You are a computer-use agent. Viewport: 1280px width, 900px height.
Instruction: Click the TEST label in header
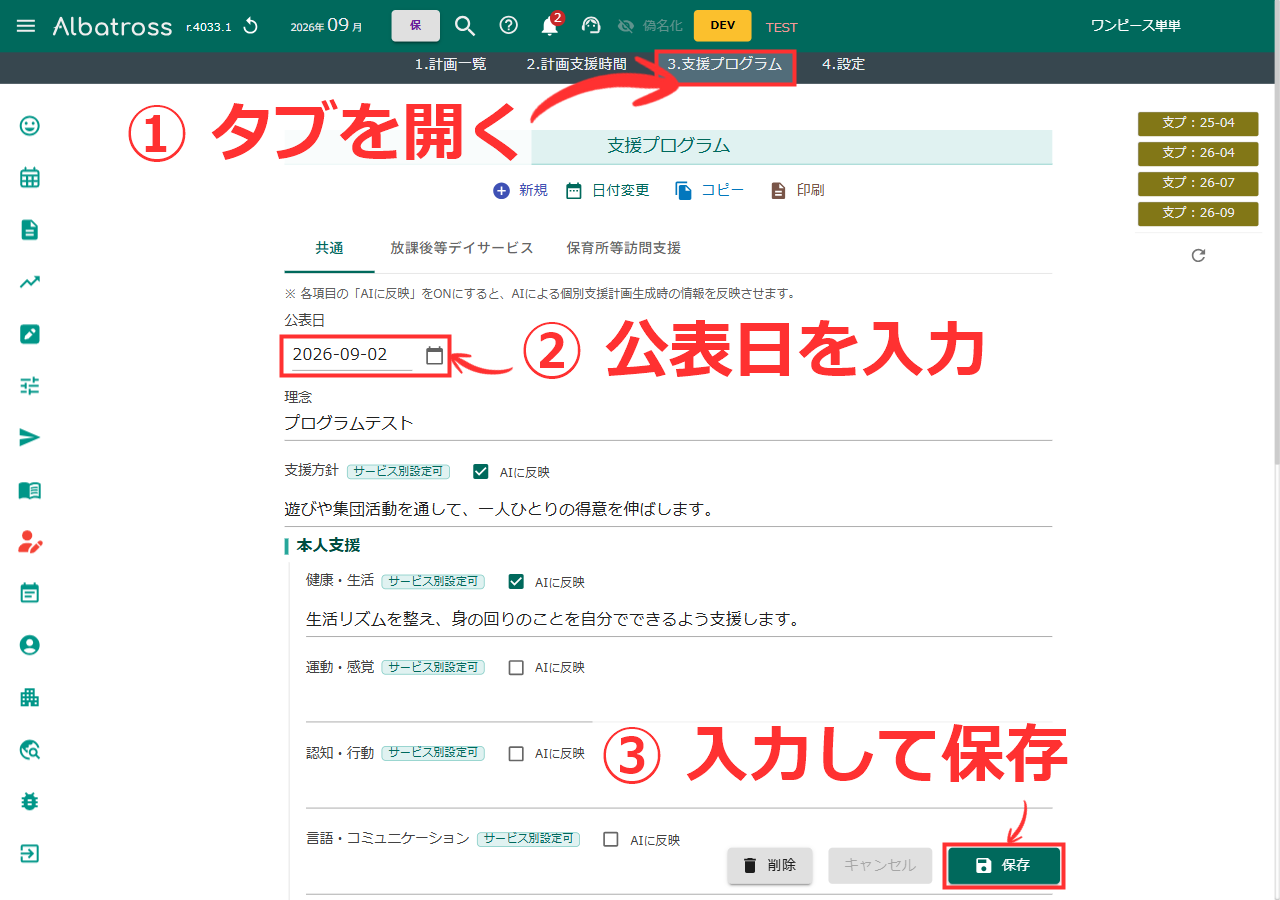781,27
